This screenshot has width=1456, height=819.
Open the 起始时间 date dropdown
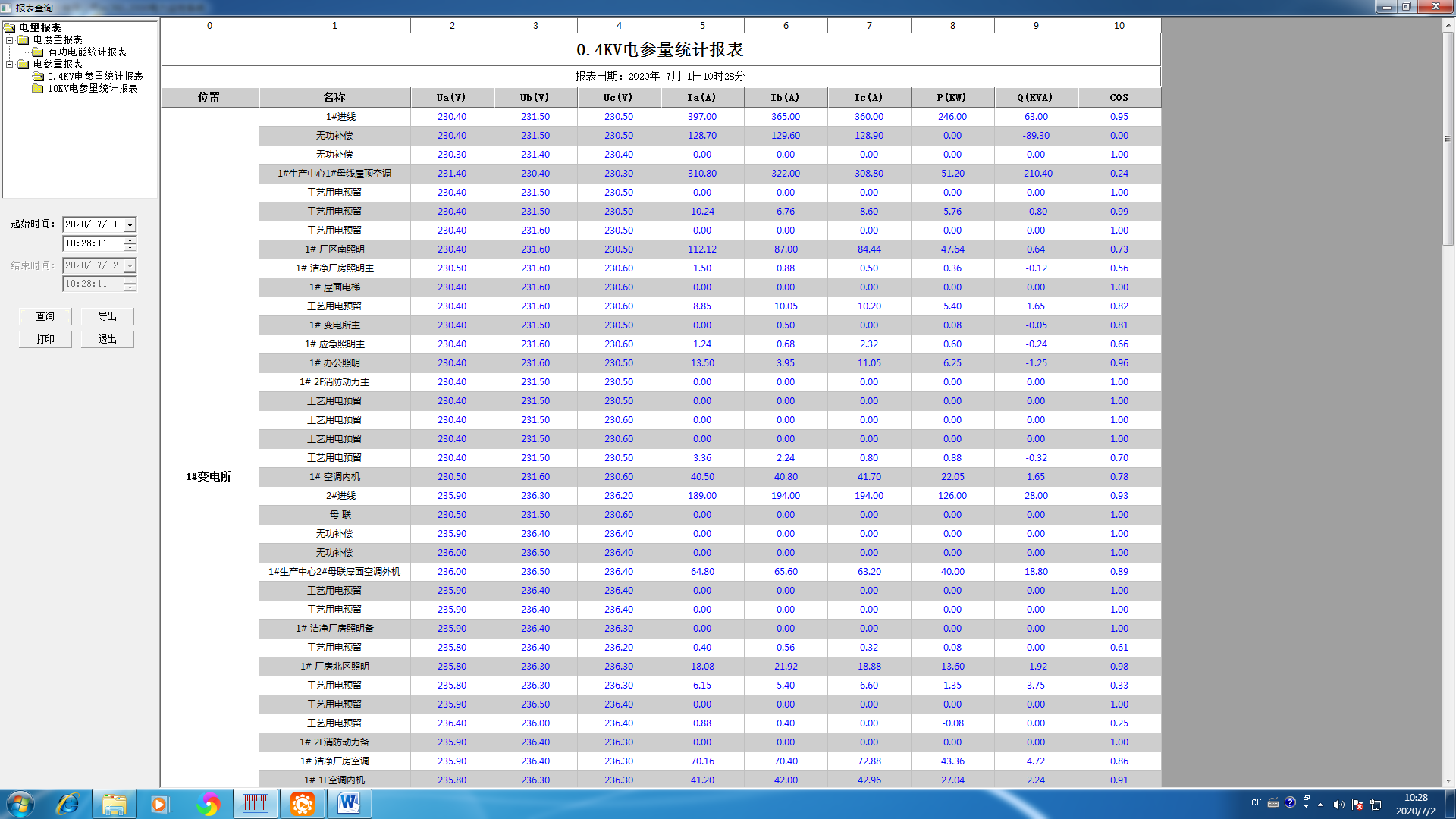click(x=128, y=224)
